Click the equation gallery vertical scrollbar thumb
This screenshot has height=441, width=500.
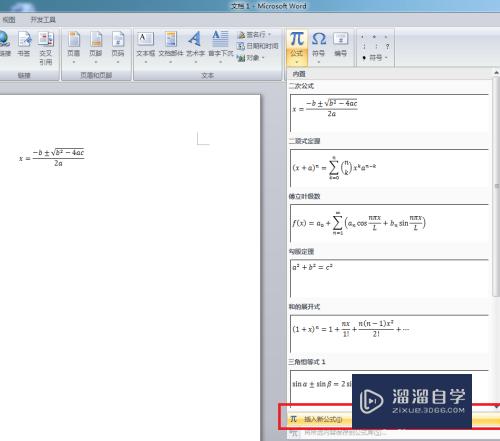pyautogui.click(x=496, y=186)
